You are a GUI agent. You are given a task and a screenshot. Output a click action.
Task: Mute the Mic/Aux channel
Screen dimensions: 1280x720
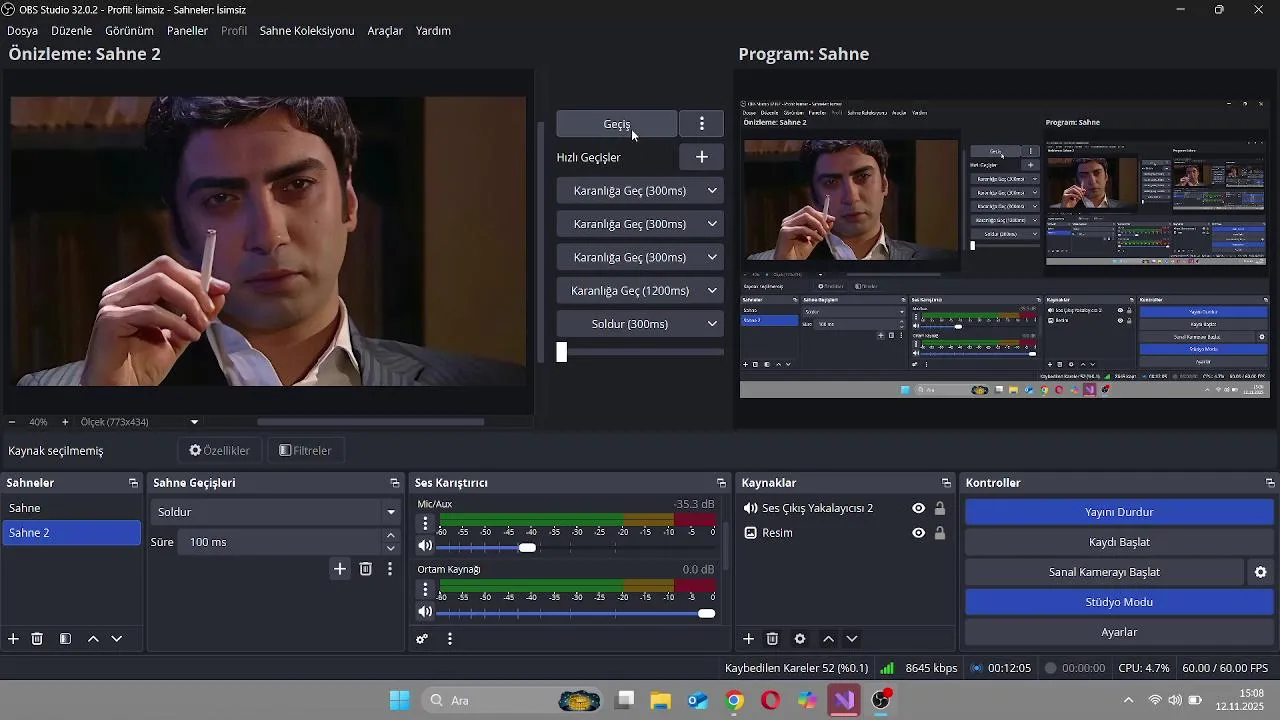click(x=425, y=546)
